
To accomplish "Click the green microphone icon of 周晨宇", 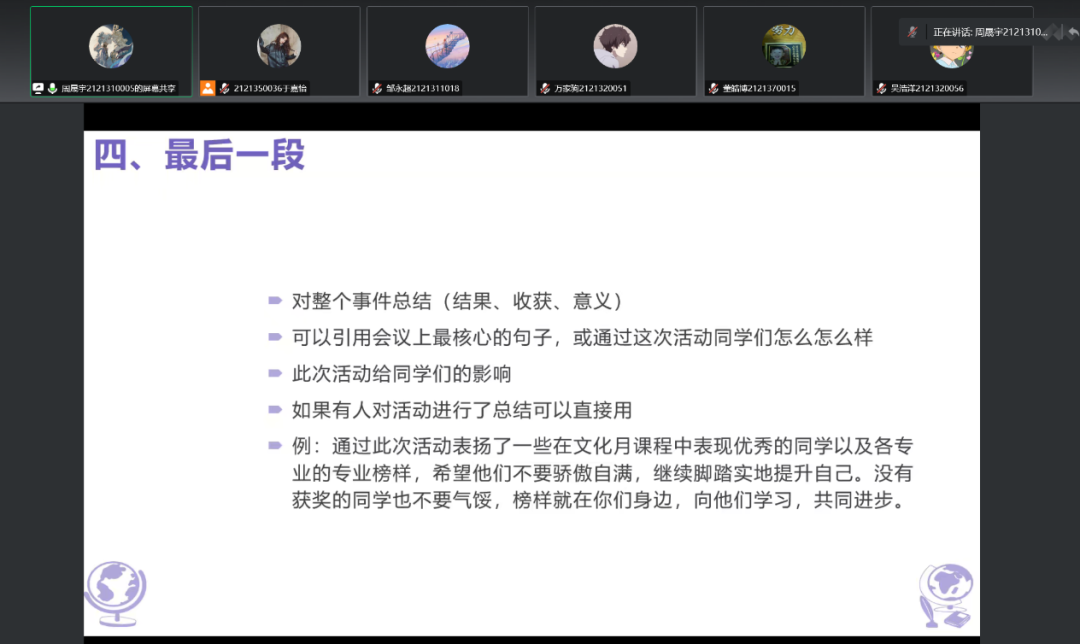I will coord(52,88).
